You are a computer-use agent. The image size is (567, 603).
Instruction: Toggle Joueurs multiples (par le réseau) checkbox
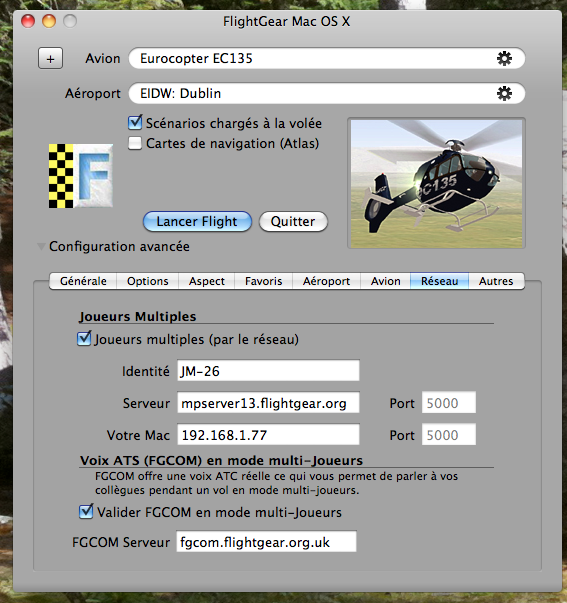point(84,338)
